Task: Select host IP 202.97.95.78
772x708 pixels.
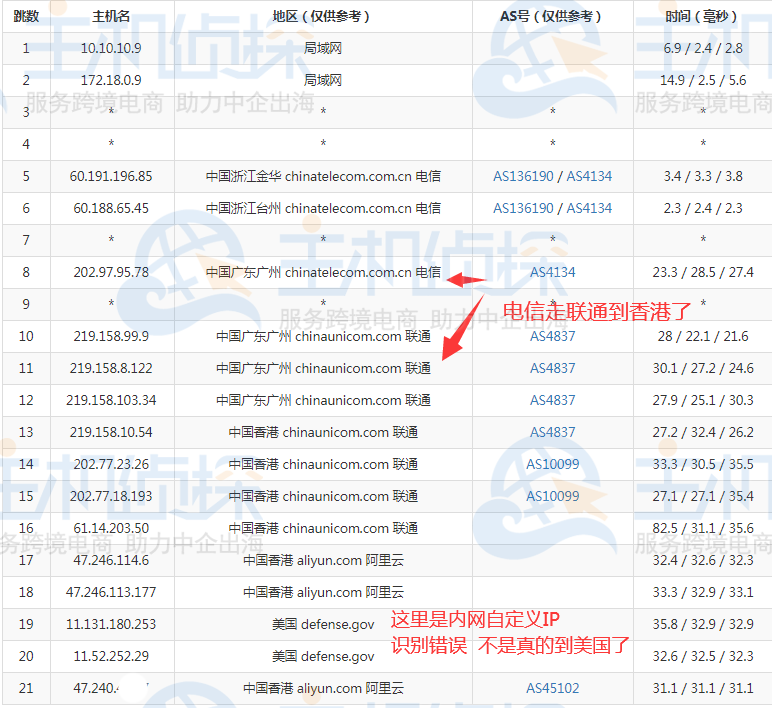Action: (111, 272)
